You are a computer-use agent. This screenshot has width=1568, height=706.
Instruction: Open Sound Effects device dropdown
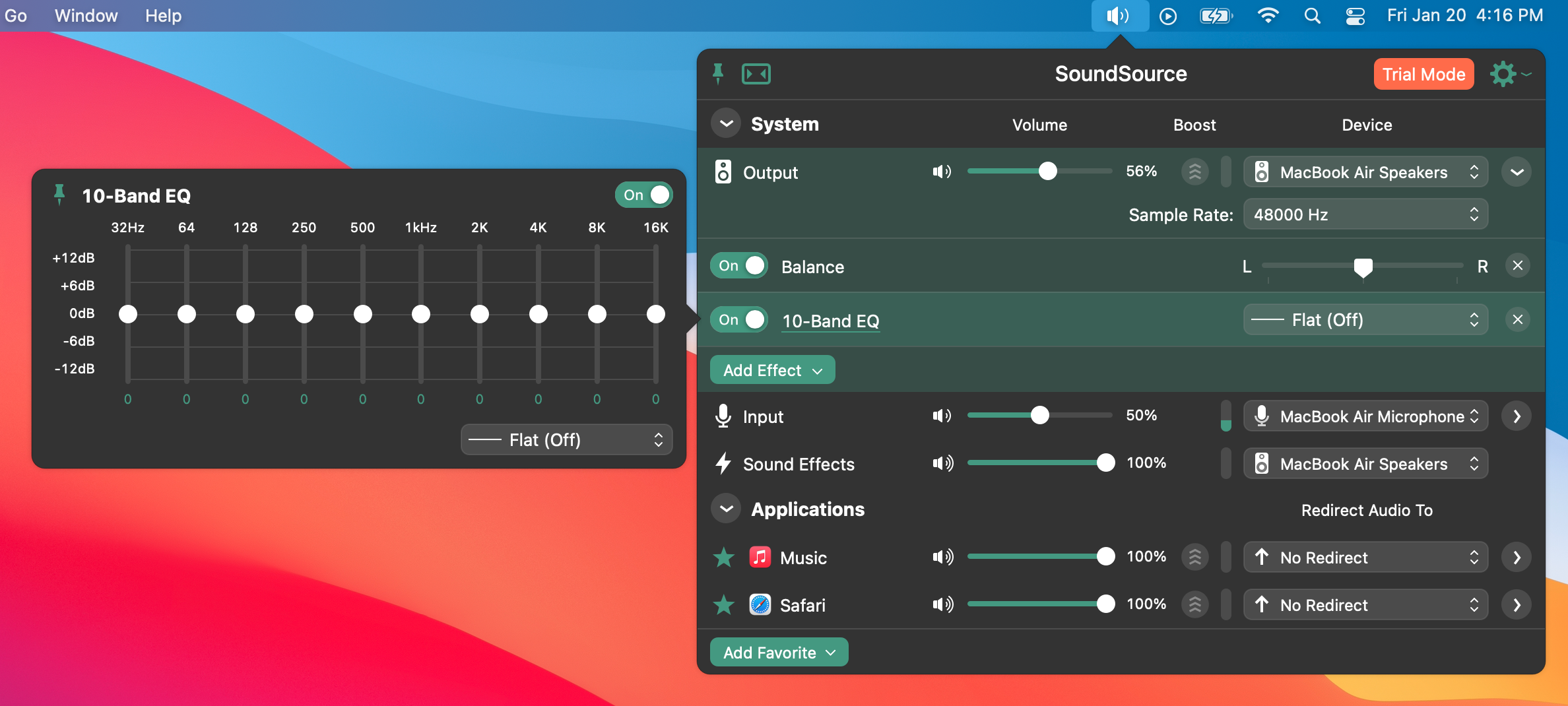pyautogui.click(x=1365, y=463)
